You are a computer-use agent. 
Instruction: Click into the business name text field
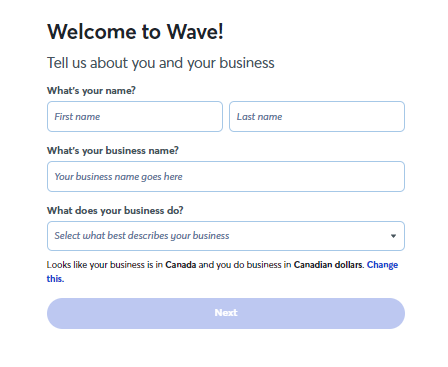(226, 177)
